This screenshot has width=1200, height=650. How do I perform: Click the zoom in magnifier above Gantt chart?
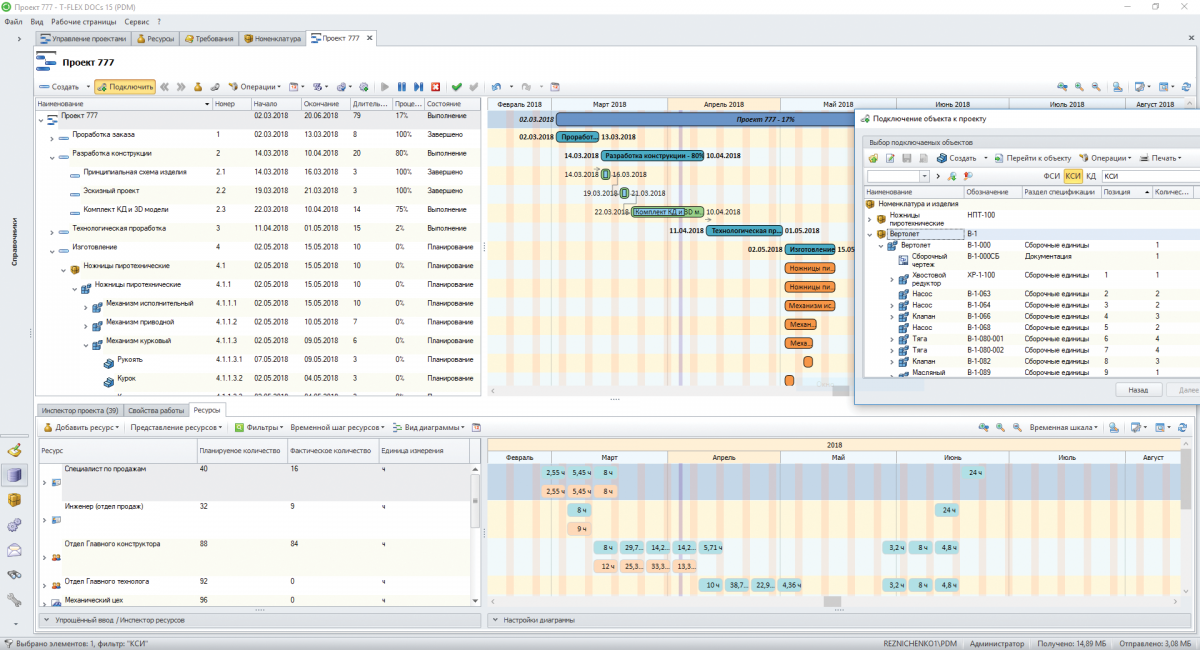[x=1079, y=87]
